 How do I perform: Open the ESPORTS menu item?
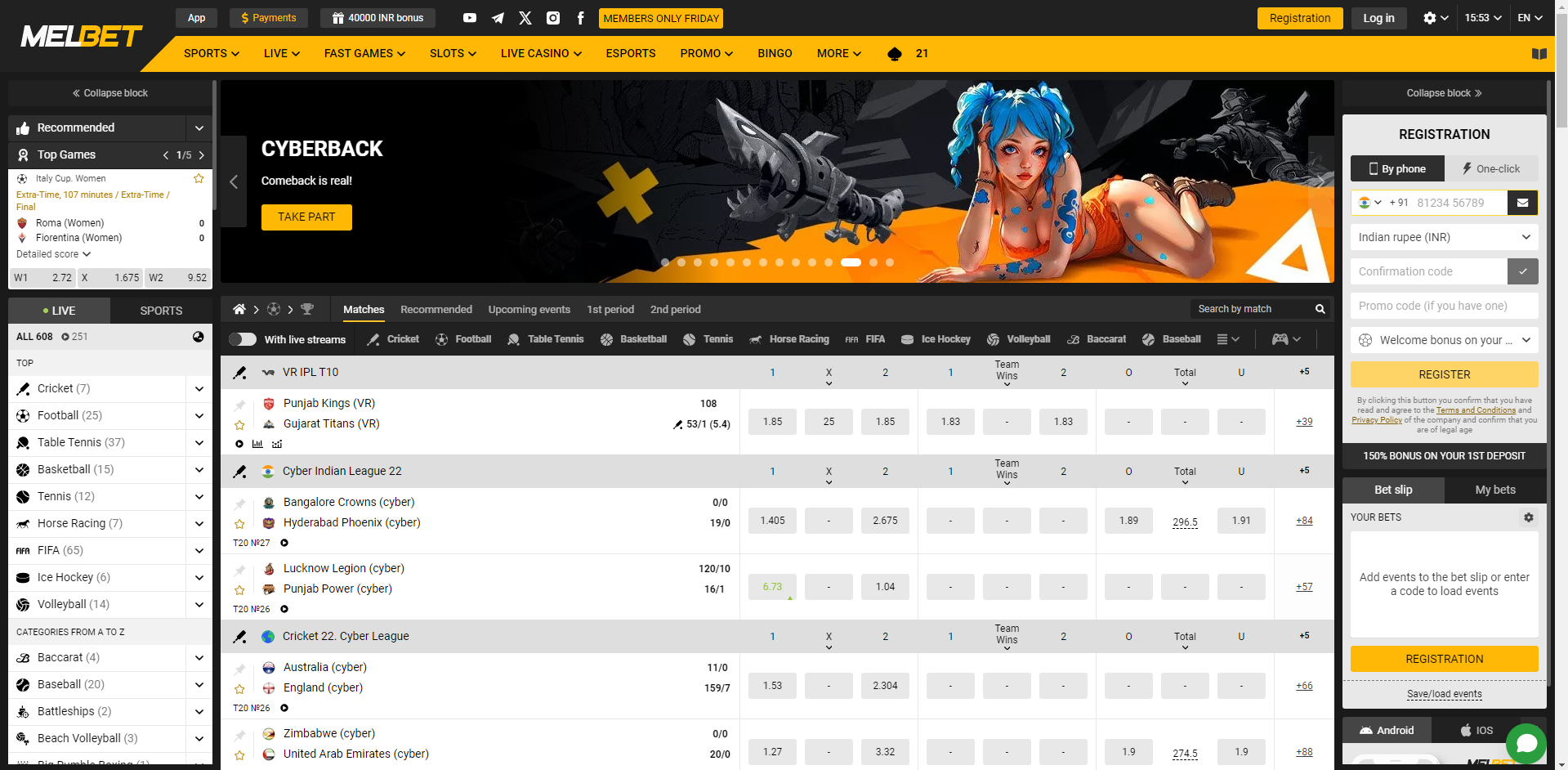point(630,54)
